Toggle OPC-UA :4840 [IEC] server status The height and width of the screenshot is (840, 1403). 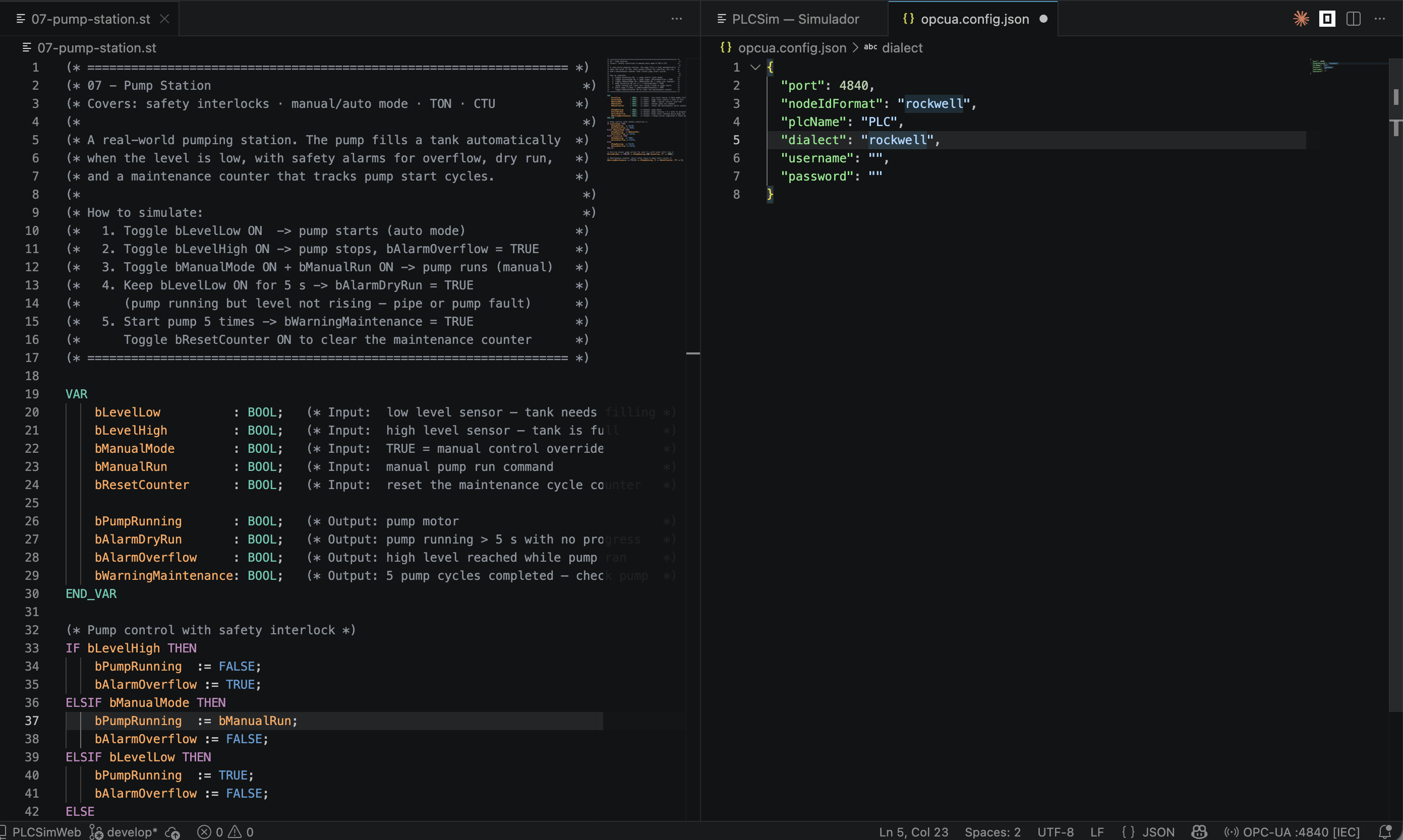click(1292, 831)
